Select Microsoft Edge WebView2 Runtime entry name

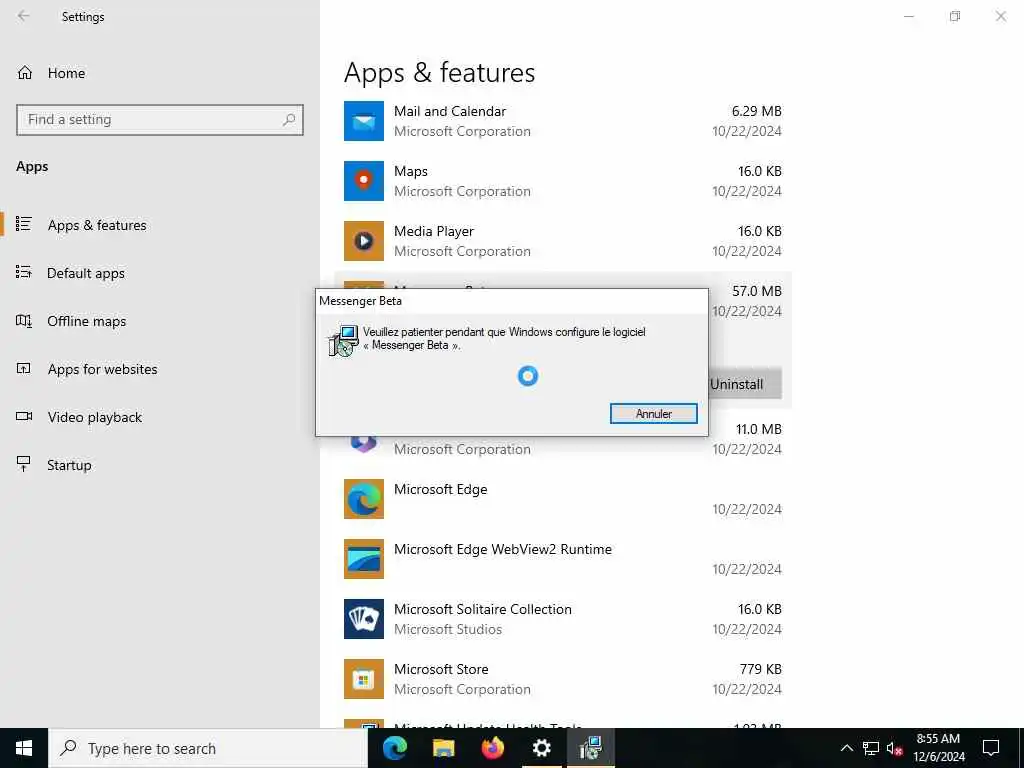click(x=503, y=549)
